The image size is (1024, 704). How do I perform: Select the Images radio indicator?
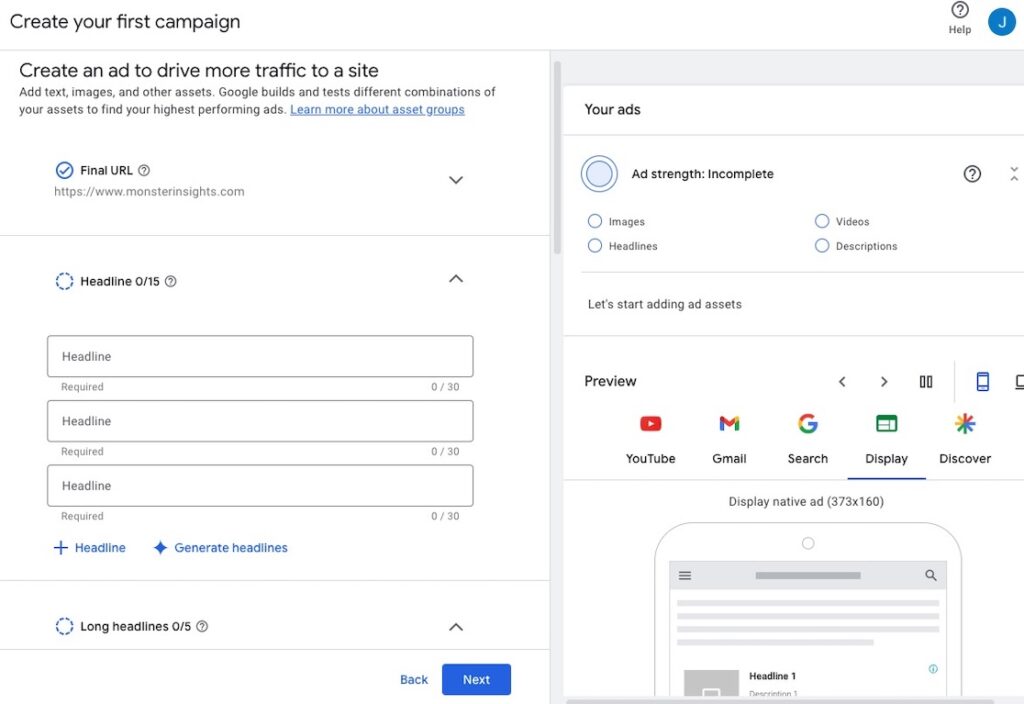coord(595,221)
